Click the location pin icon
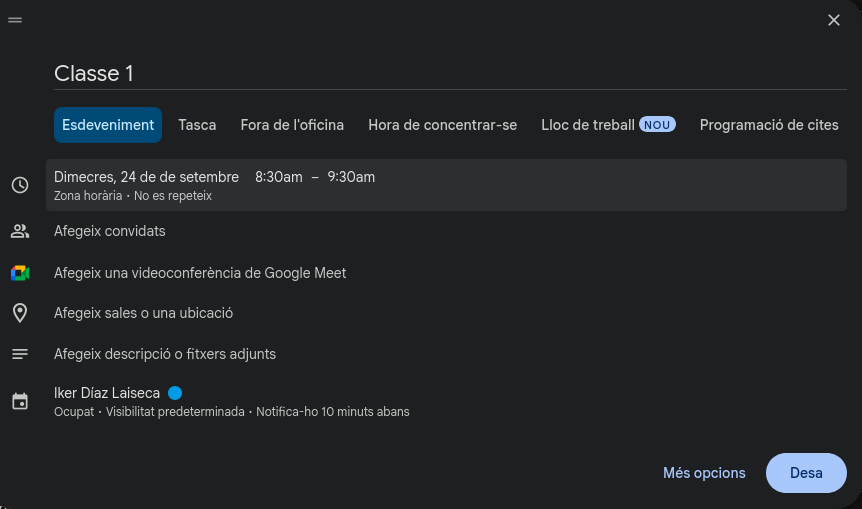This screenshot has width=862, height=509. pos(20,313)
